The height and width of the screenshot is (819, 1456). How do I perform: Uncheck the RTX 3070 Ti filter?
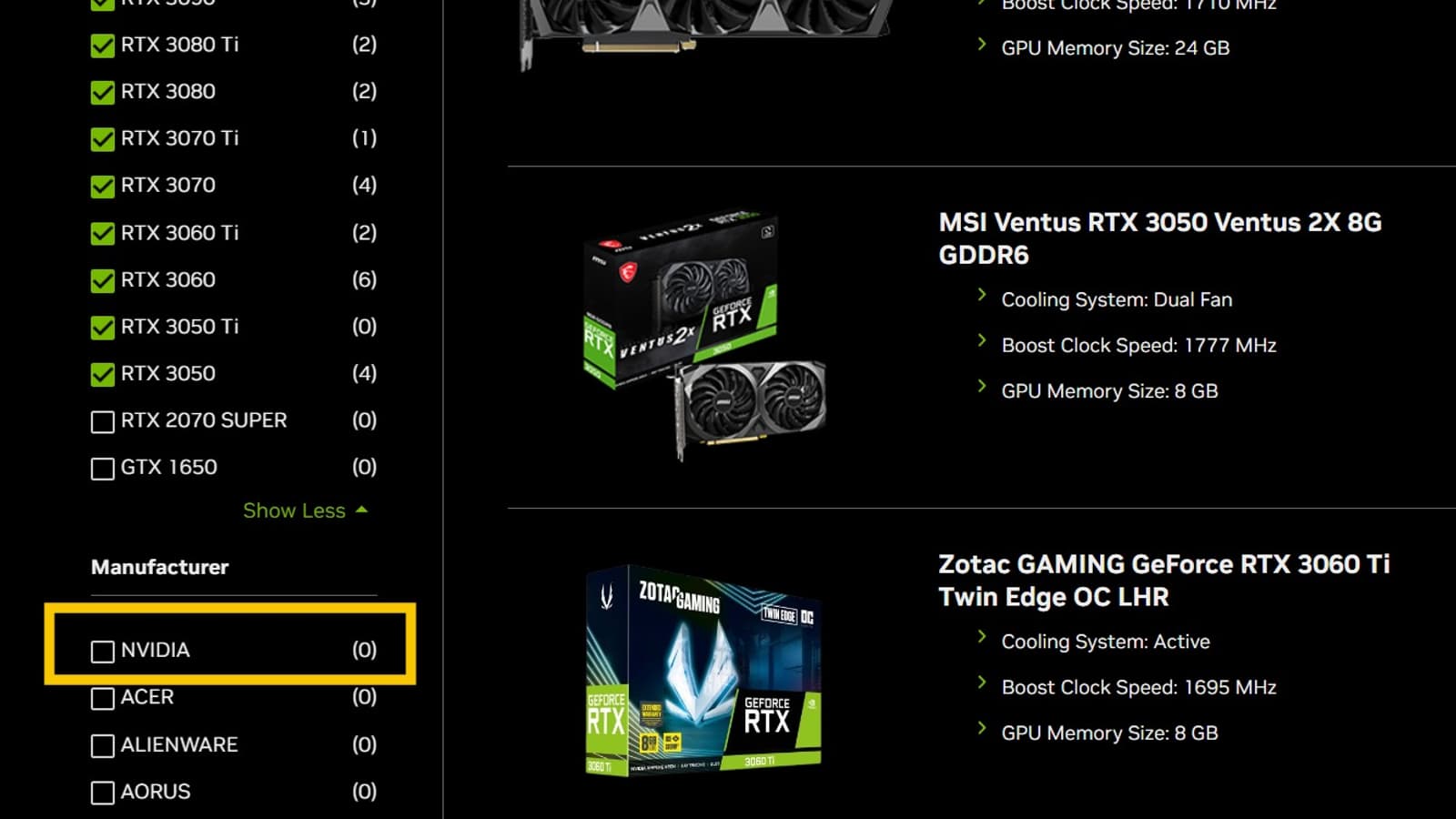(103, 139)
